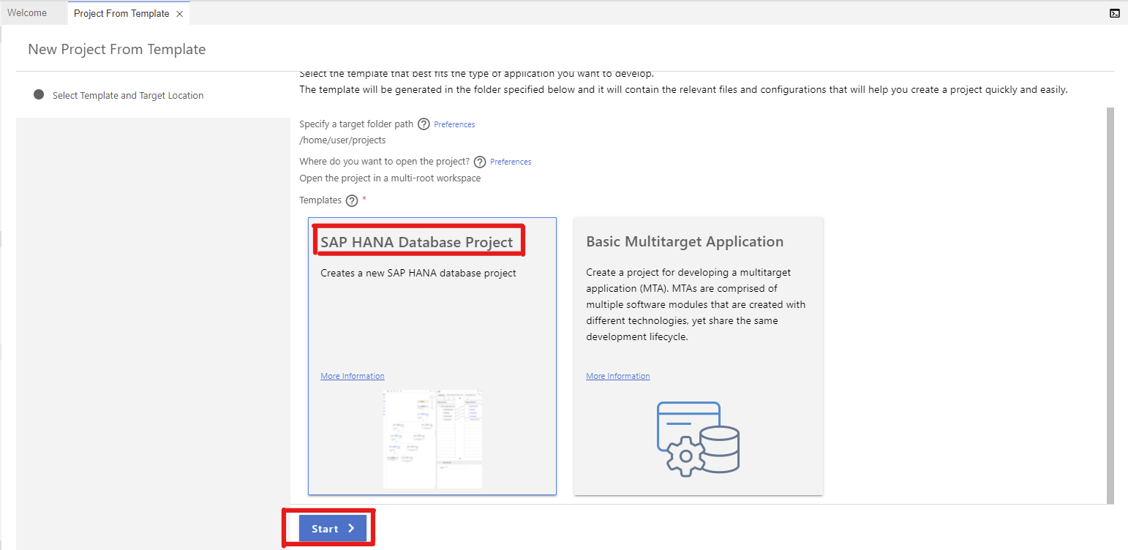The height and width of the screenshot is (550, 1128).
Task: Close the Project From Template tab
Action: point(179,14)
